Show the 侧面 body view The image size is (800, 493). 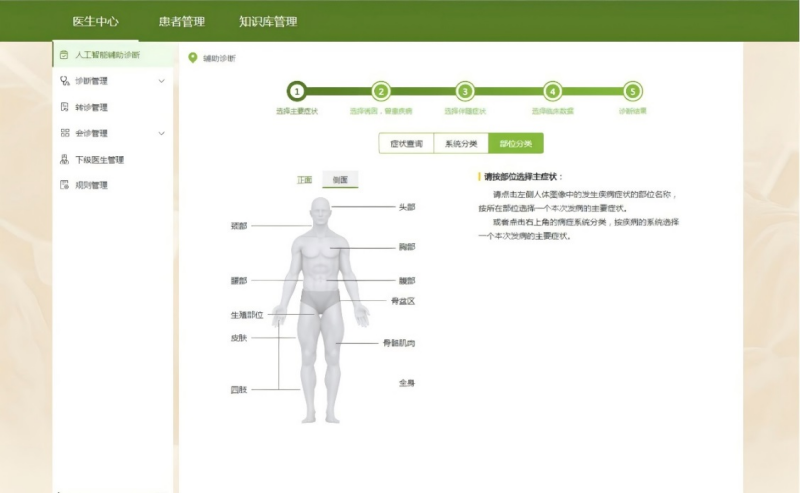click(340, 180)
